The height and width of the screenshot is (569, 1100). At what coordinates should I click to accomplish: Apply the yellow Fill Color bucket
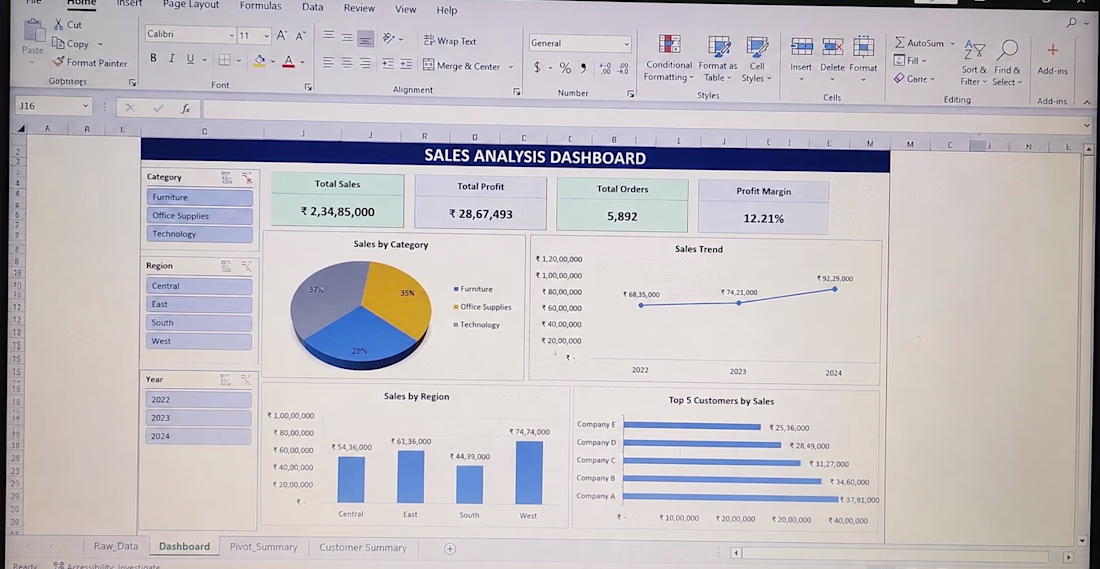259,61
